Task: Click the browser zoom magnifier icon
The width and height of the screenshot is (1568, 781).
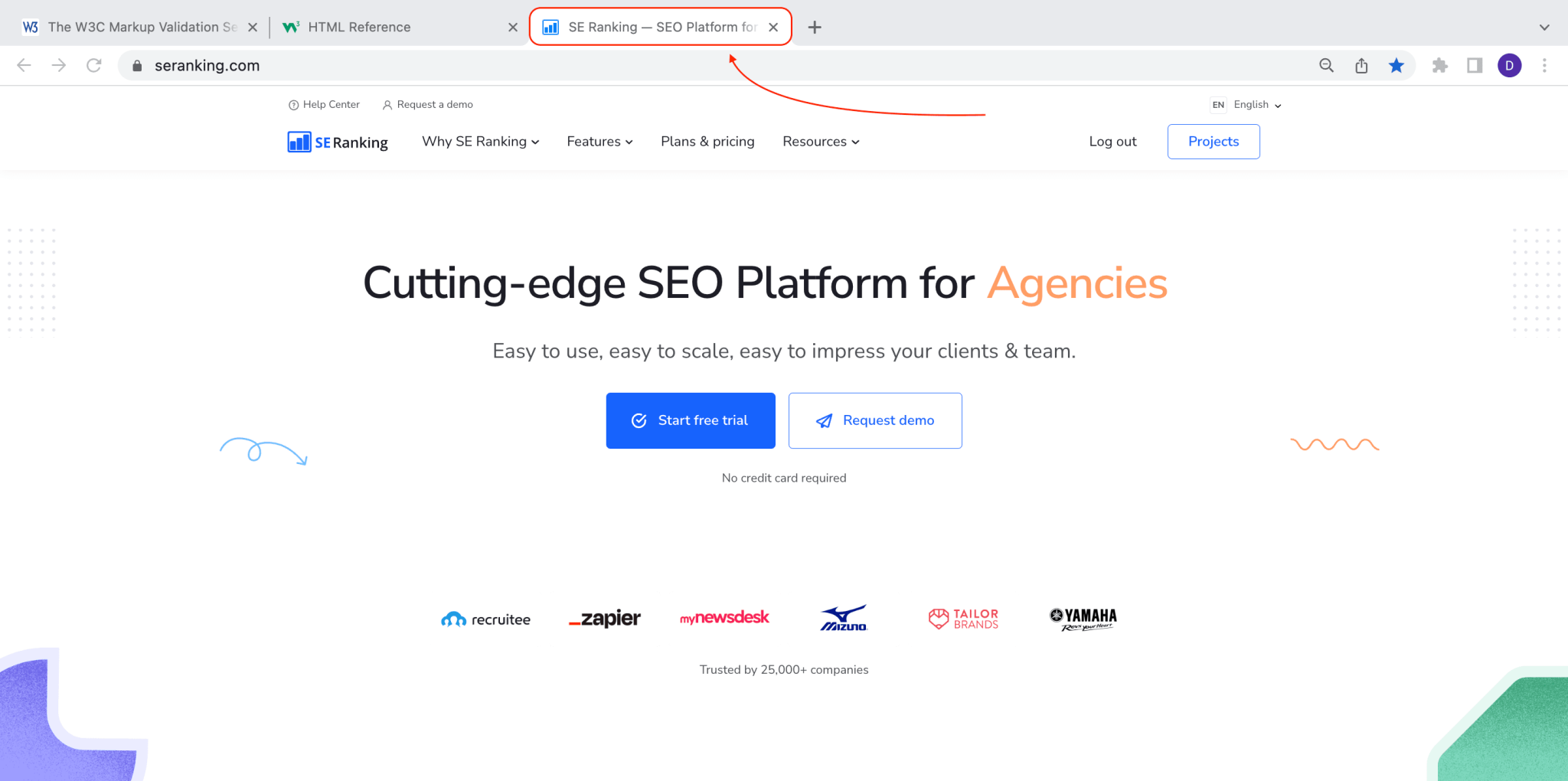Action: point(1326,65)
